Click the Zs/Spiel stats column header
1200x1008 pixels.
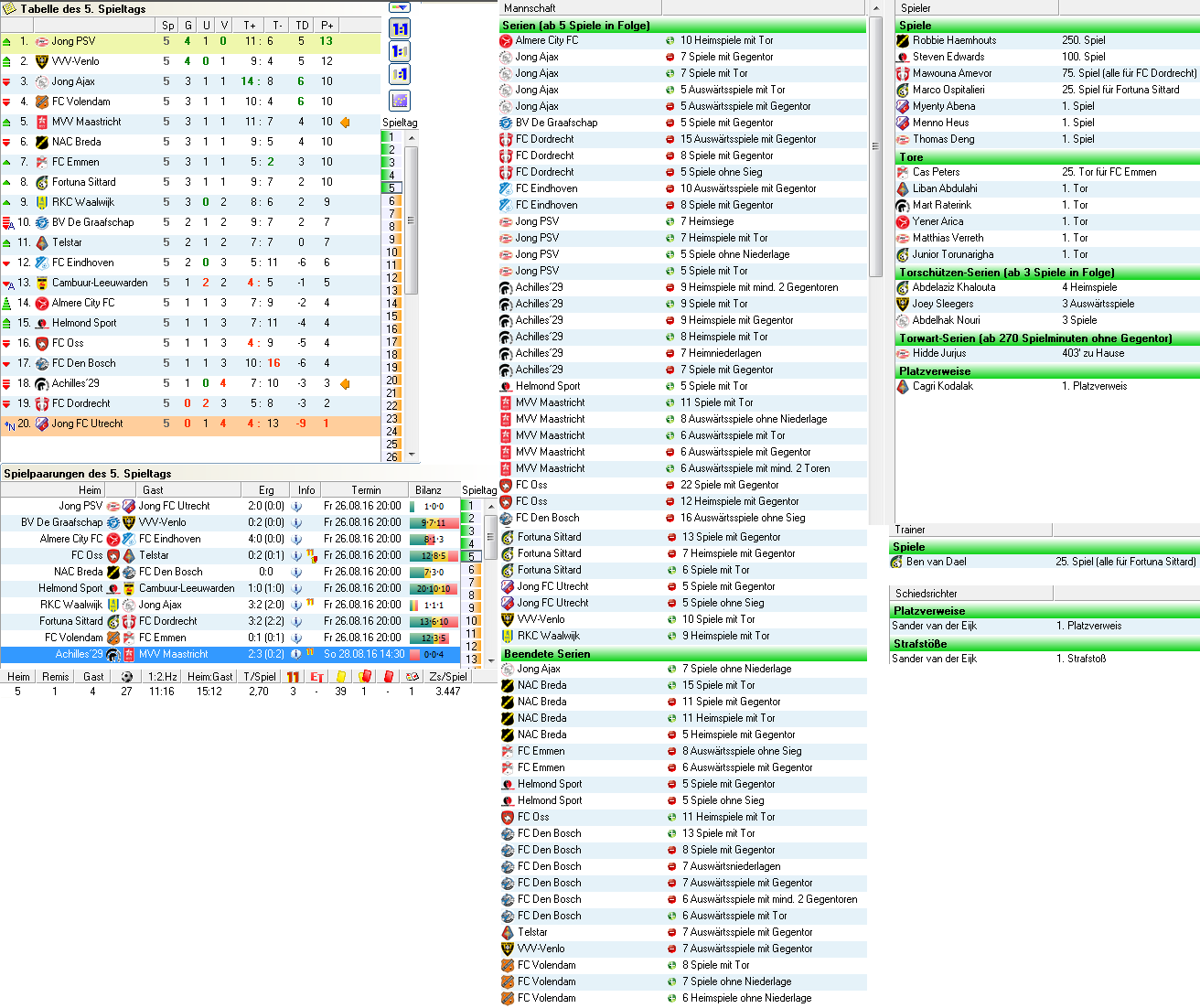(x=448, y=677)
